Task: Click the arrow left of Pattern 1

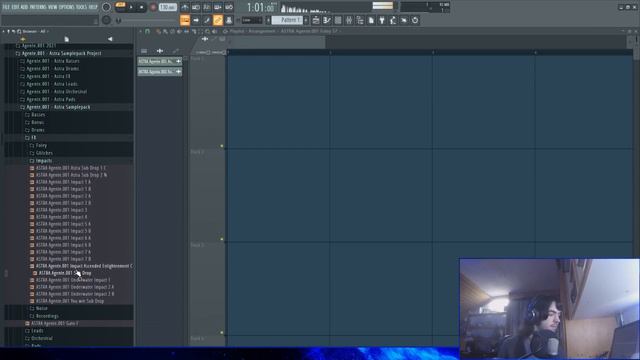Action: (x=268, y=20)
